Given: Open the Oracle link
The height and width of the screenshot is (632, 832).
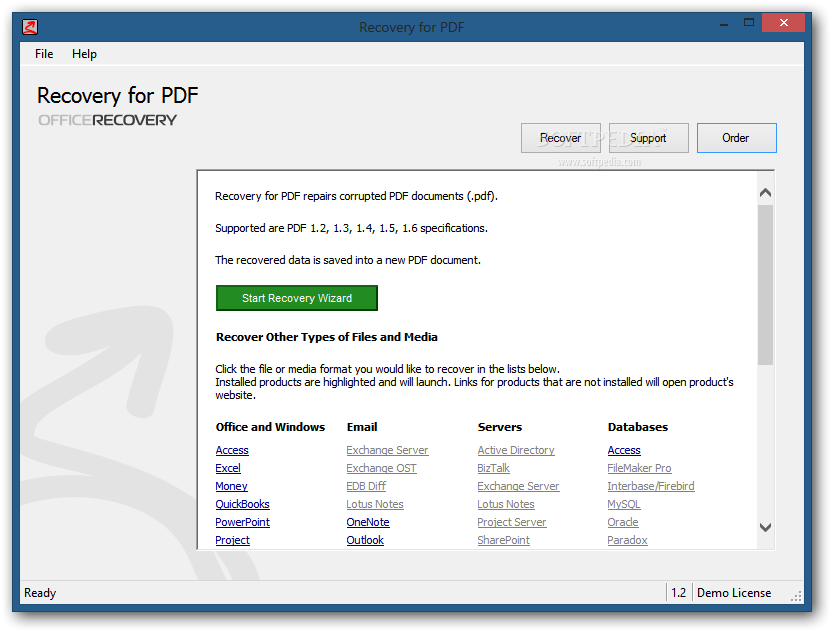Looking at the screenshot, I should (623, 522).
